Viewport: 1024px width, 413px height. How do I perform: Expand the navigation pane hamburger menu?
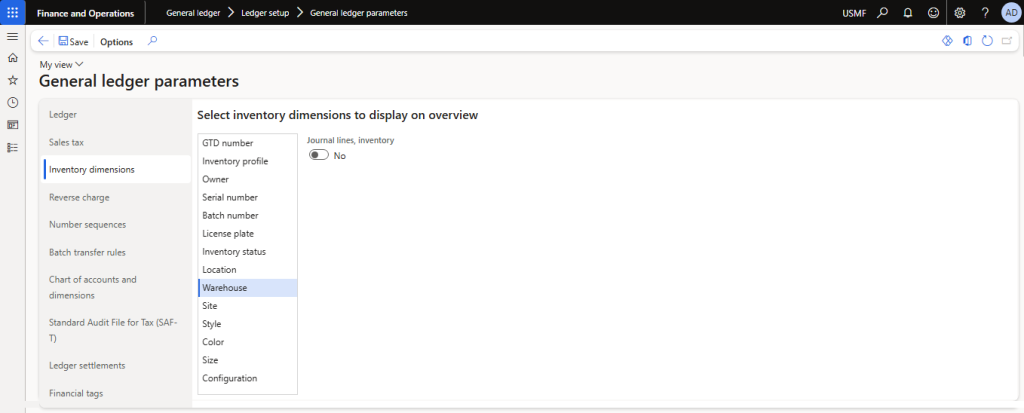(x=12, y=36)
